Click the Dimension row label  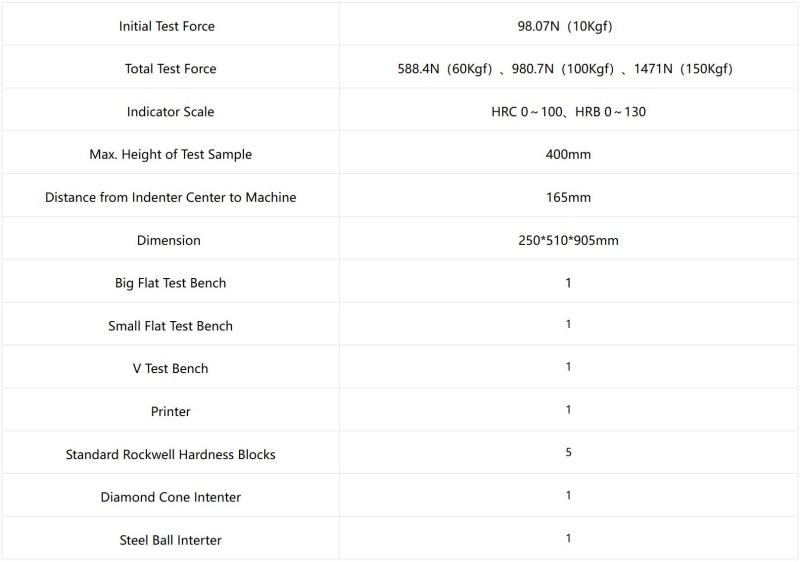(x=170, y=240)
